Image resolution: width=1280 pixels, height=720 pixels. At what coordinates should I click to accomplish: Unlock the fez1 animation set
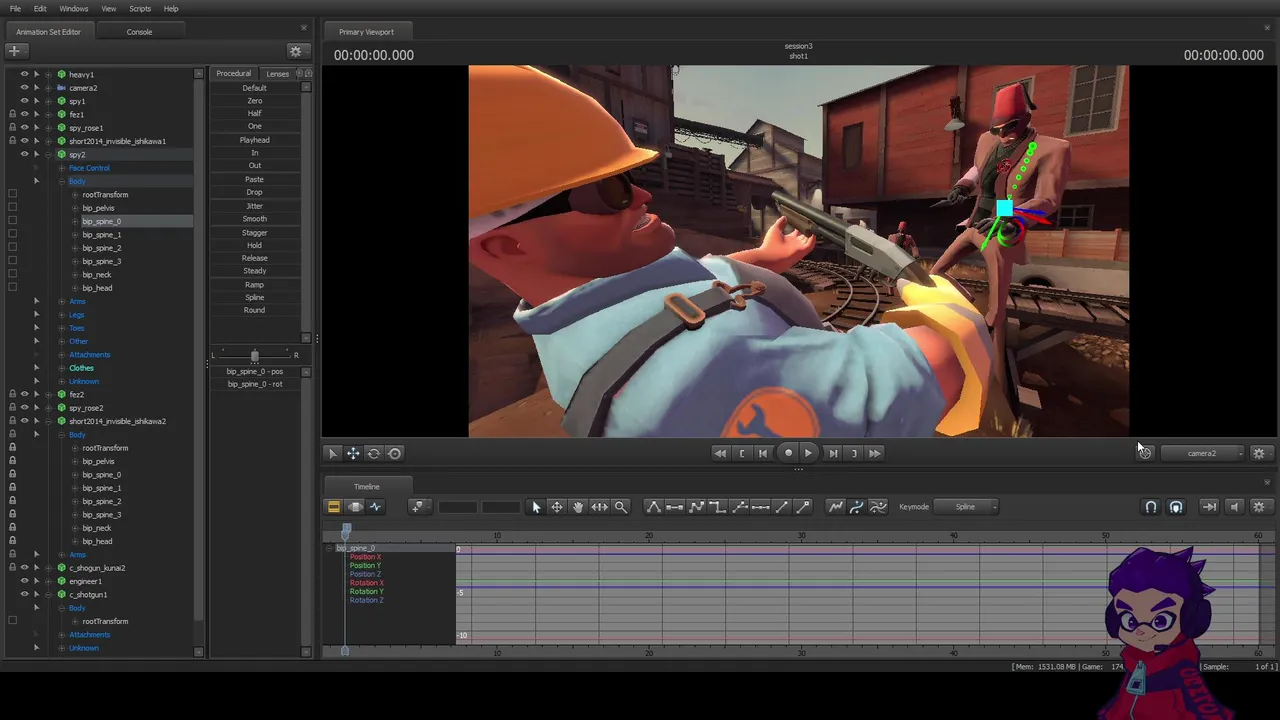12,114
